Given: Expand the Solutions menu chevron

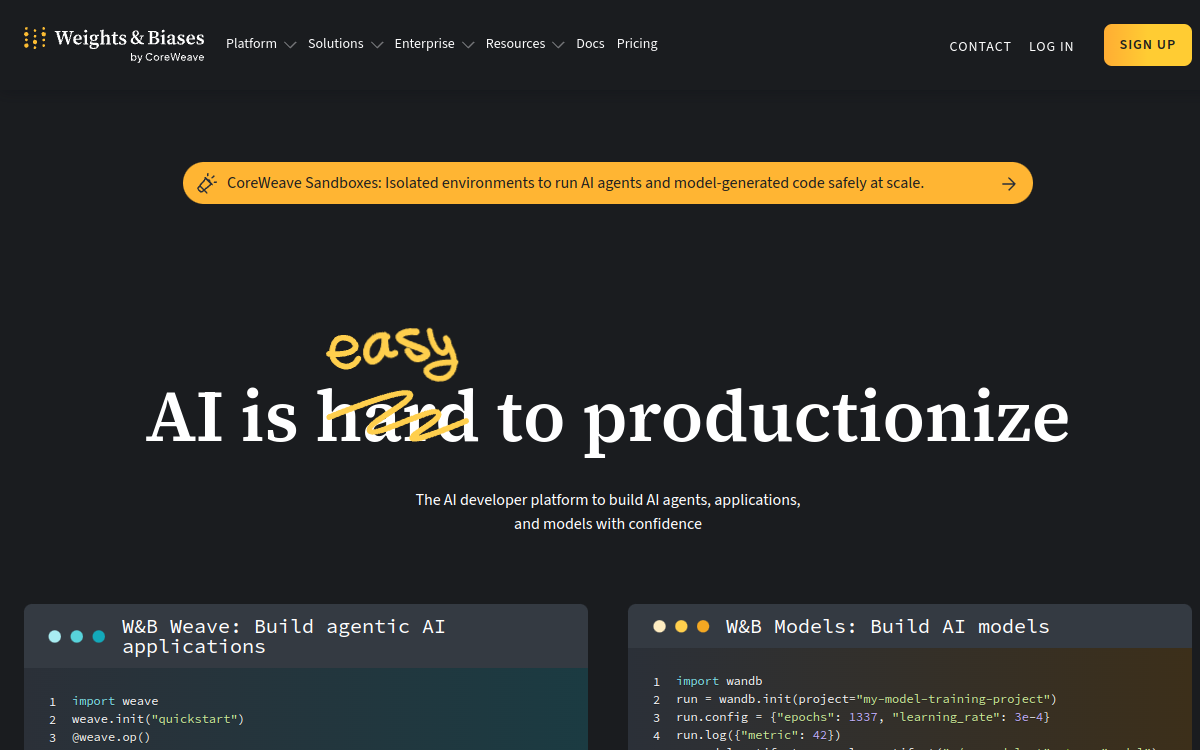Looking at the screenshot, I should [377, 45].
